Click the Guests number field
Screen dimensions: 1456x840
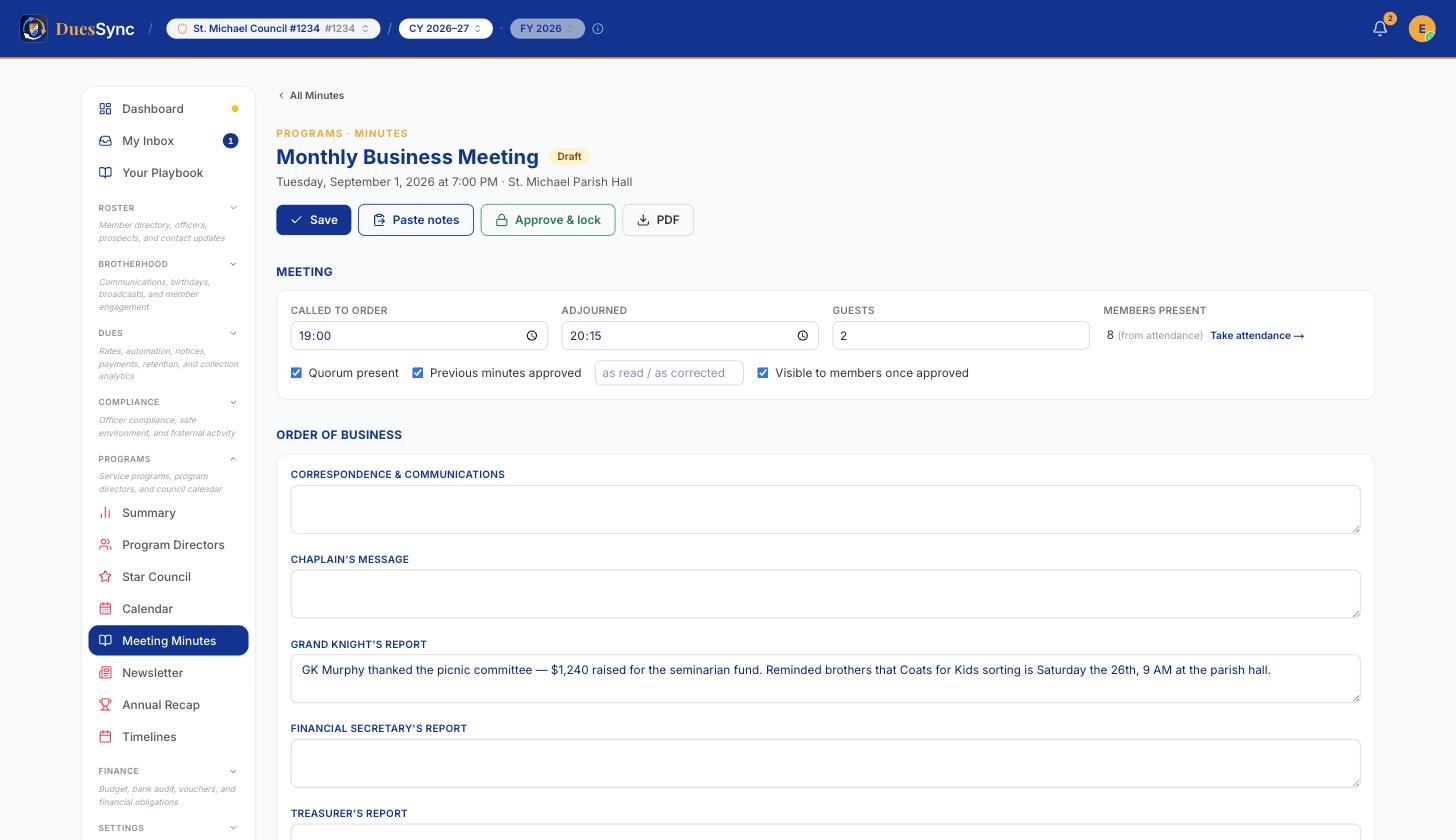pyautogui.click(x=961, y=336)
